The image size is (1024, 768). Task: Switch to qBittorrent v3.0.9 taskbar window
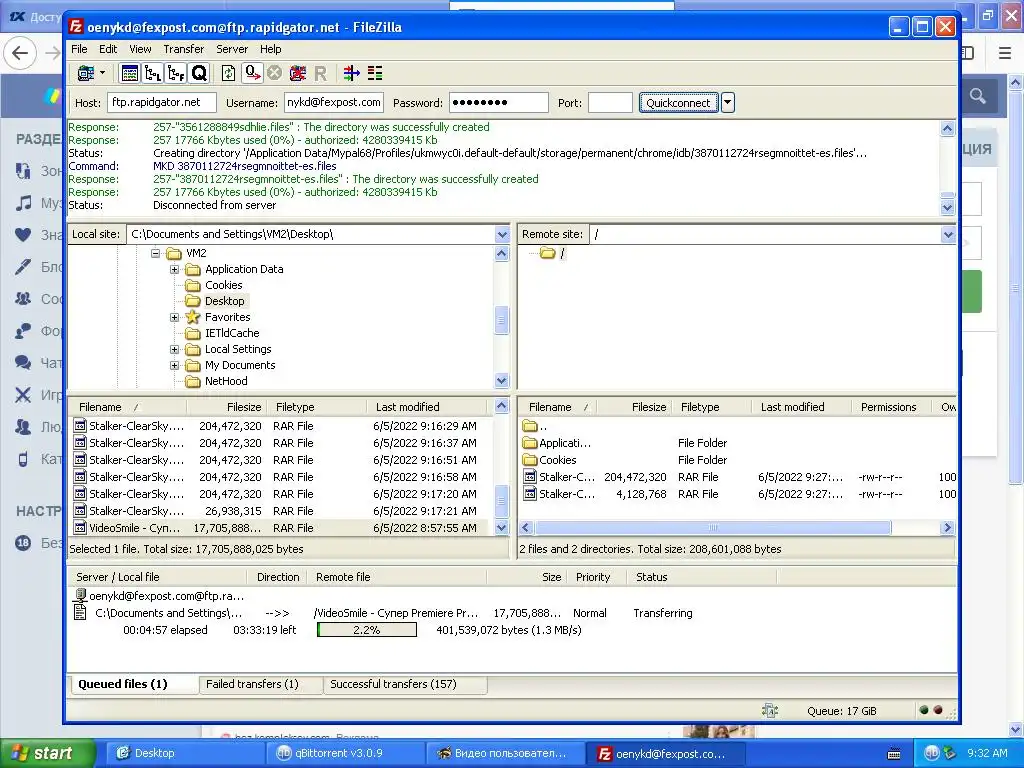point(344,753)
